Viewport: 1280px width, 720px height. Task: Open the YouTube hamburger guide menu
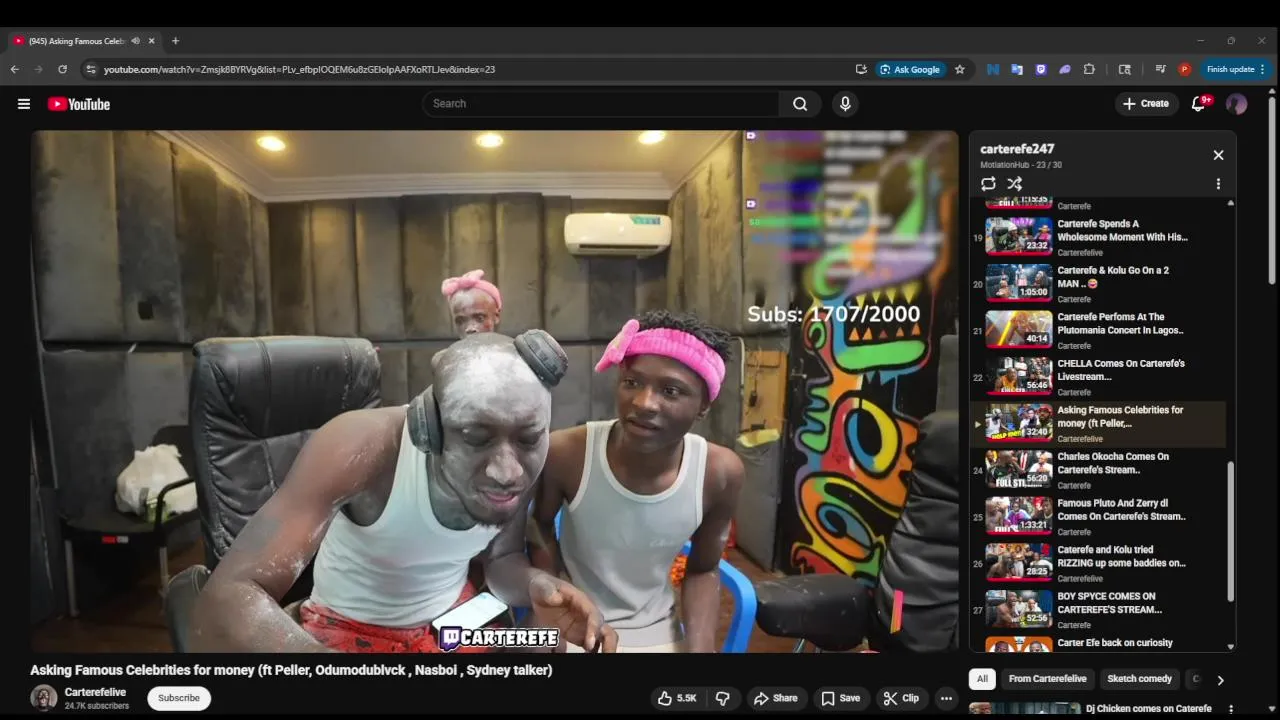tap(24, 104)
